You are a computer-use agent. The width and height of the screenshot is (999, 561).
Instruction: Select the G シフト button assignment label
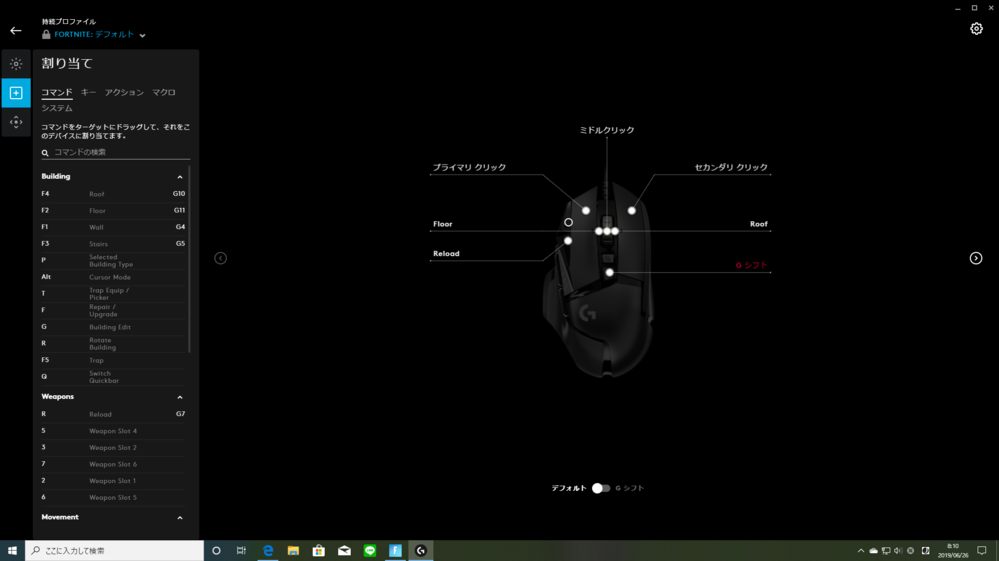pos(751,265)
